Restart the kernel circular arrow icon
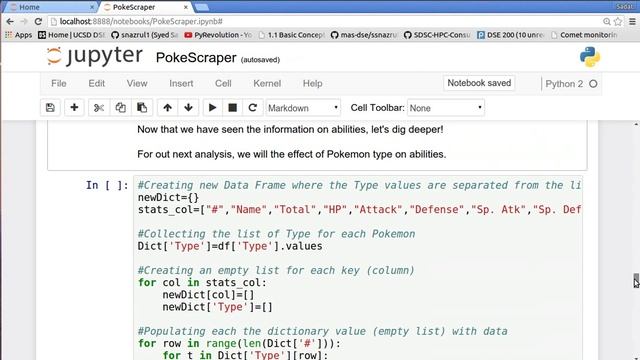 click(253, 108)
